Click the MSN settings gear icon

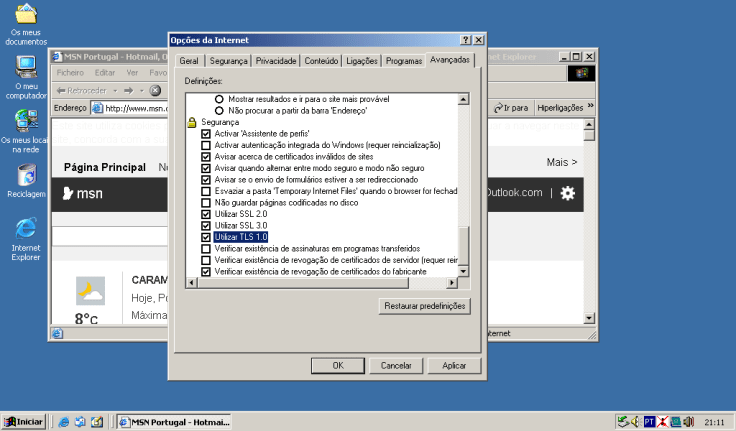point(567,193)
